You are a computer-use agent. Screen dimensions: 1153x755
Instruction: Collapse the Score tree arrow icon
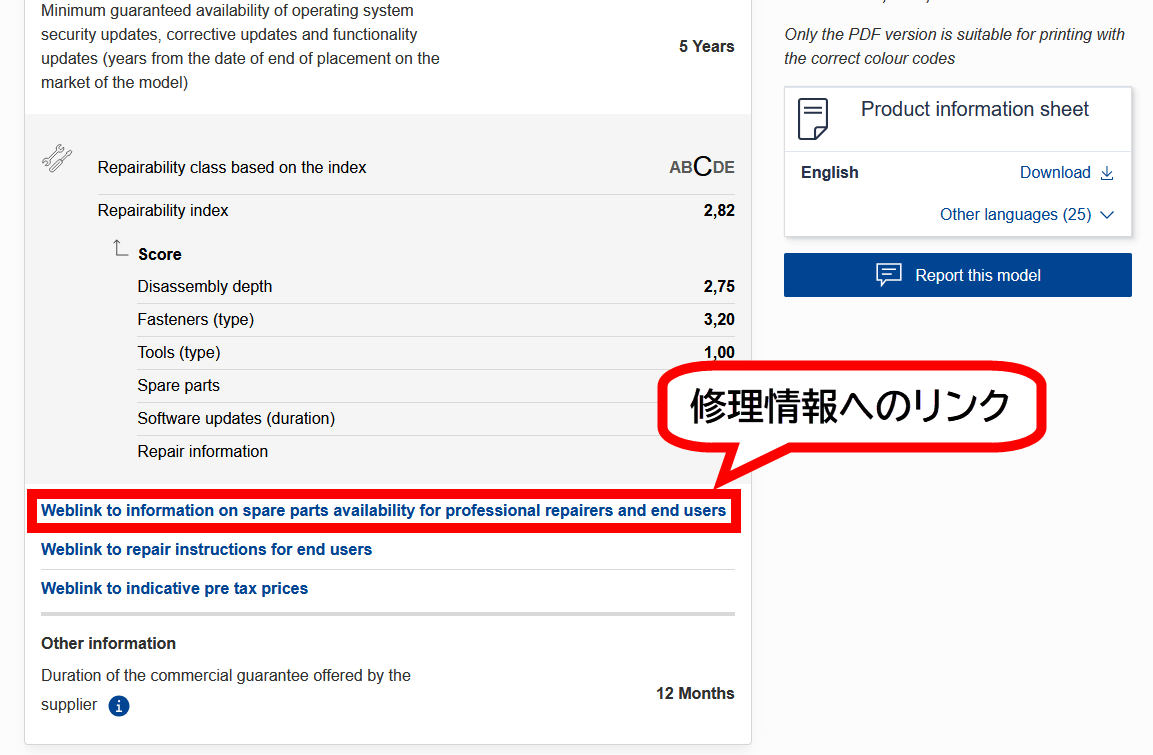click(120, 248)
